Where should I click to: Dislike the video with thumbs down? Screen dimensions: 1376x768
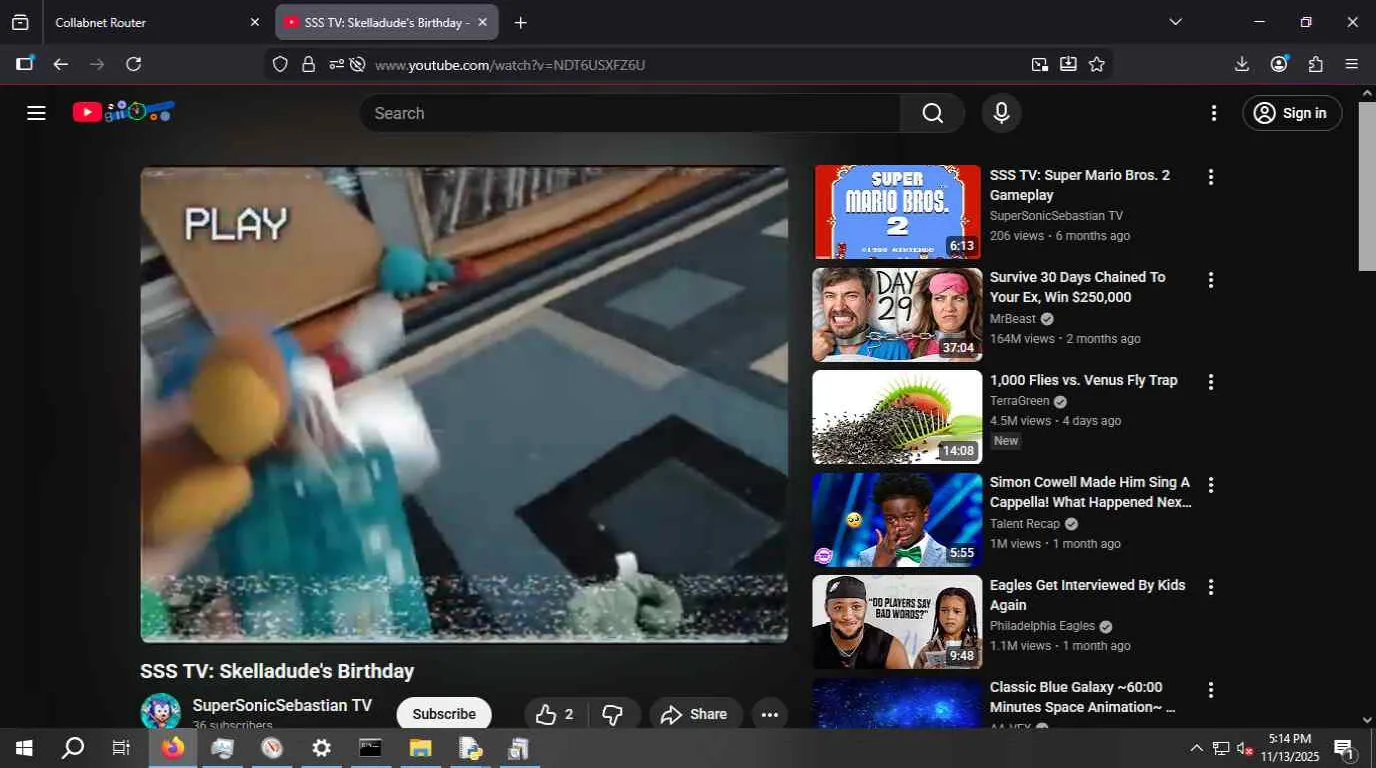coord(613,714)
